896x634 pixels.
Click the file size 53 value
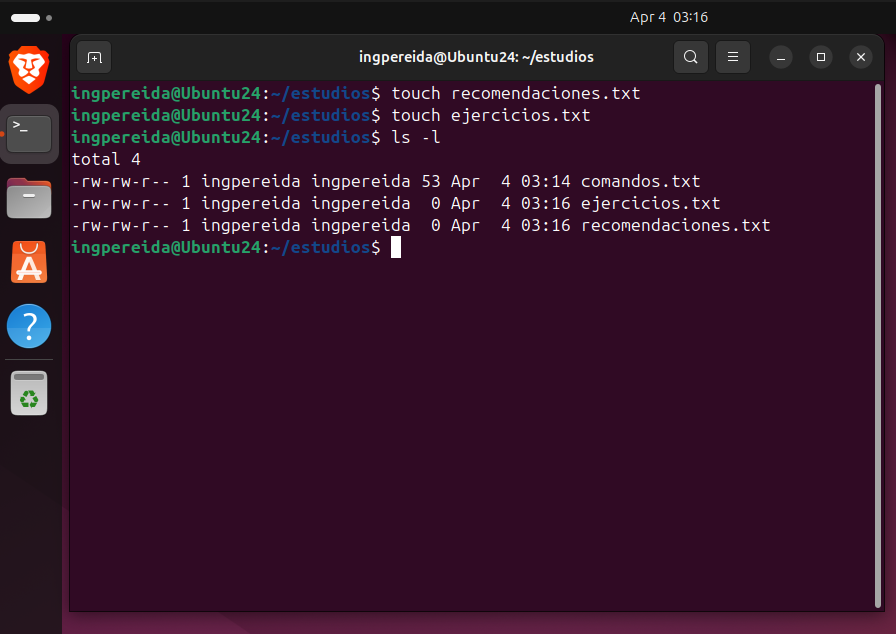pyautogui.click(x=431, y=182)
